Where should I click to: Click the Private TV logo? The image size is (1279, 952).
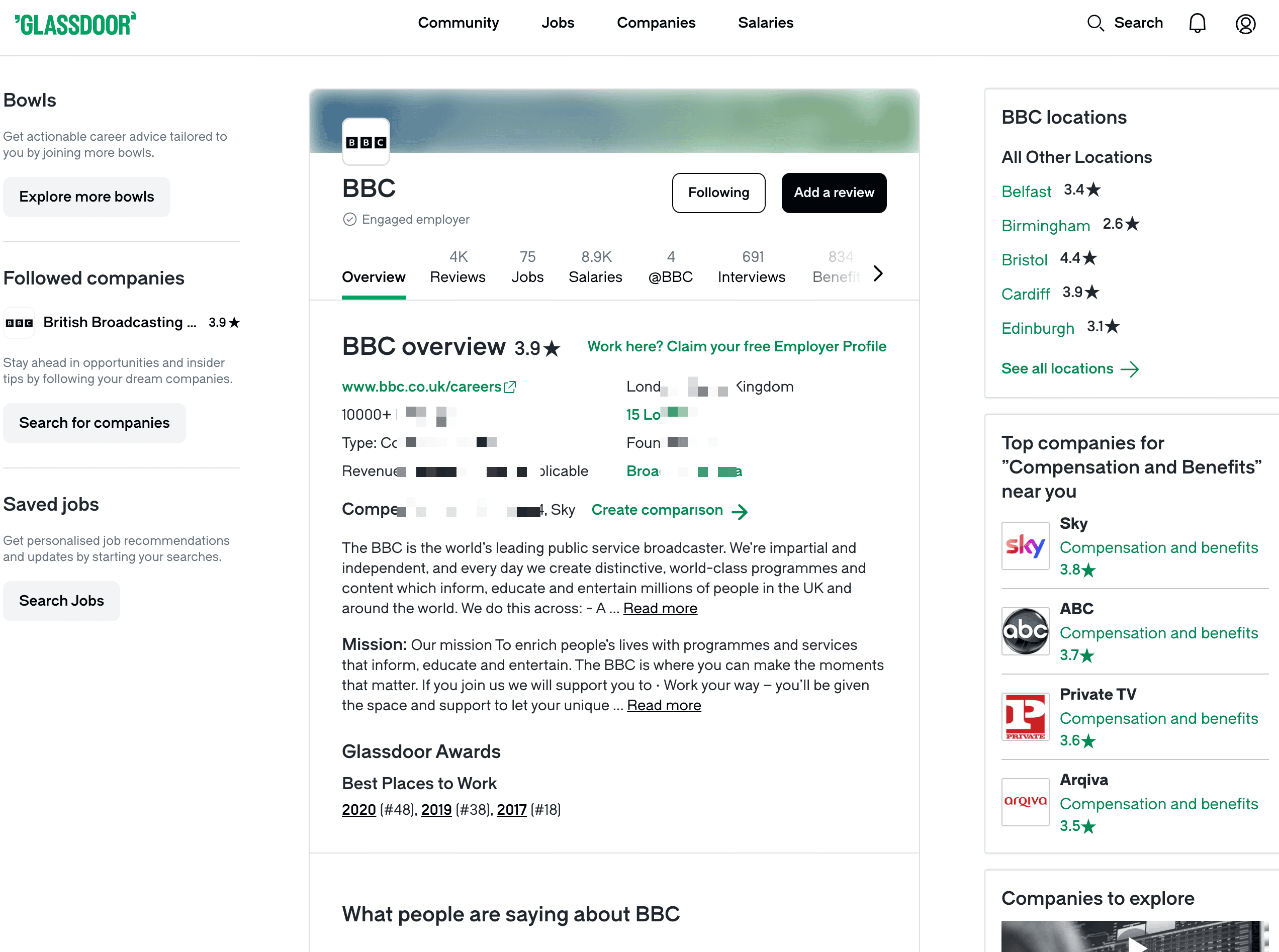(x=1025, y=716)
